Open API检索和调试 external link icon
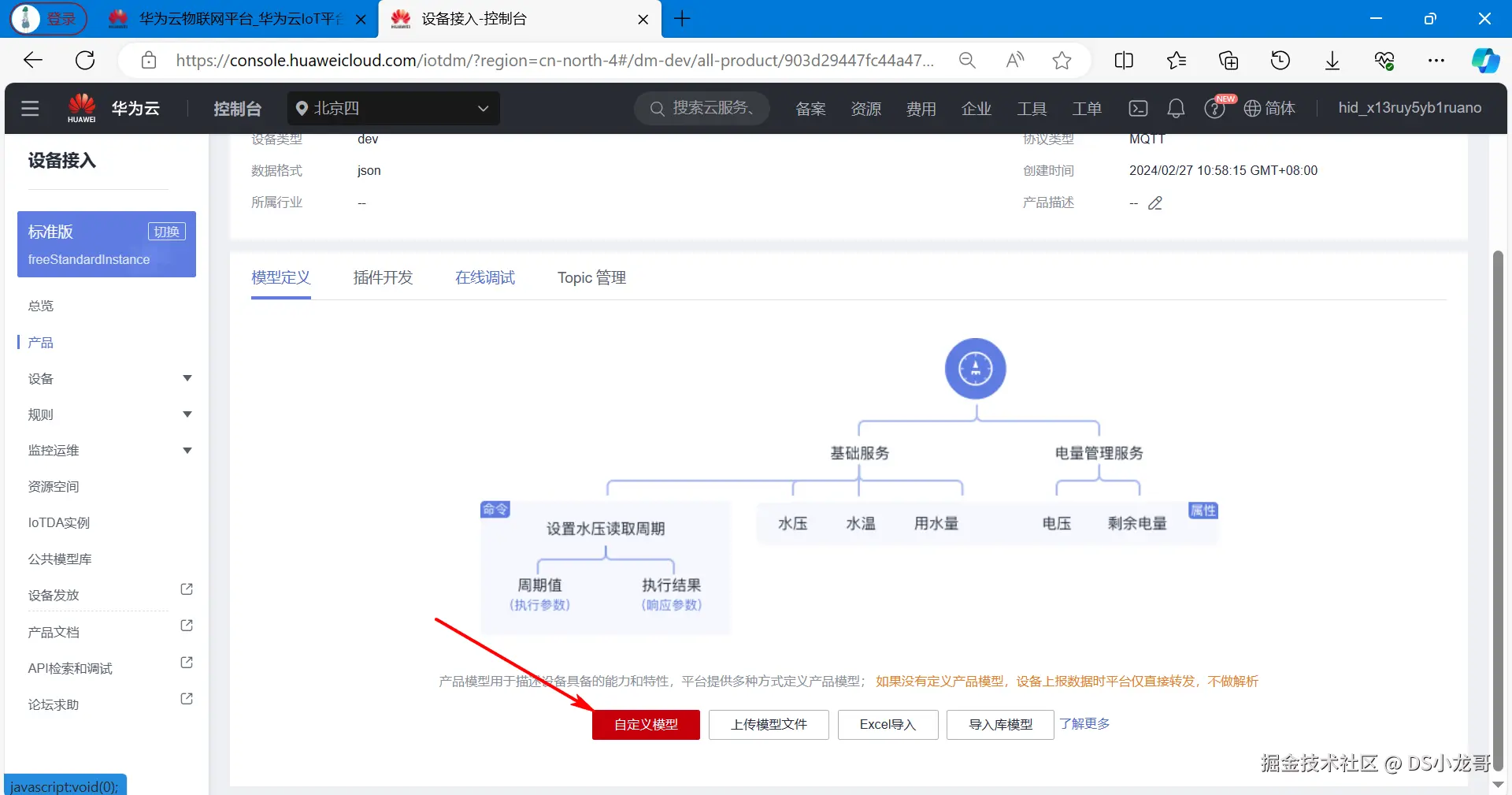Viewport: 1512px width, 795px height. click(187, 663)
